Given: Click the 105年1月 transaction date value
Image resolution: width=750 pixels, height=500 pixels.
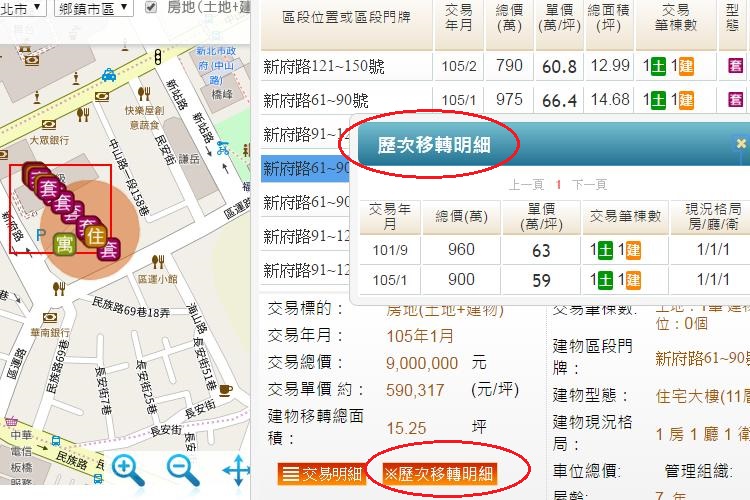Looking at the screenshot, I should pyautogui.click(x=419, y=336).
